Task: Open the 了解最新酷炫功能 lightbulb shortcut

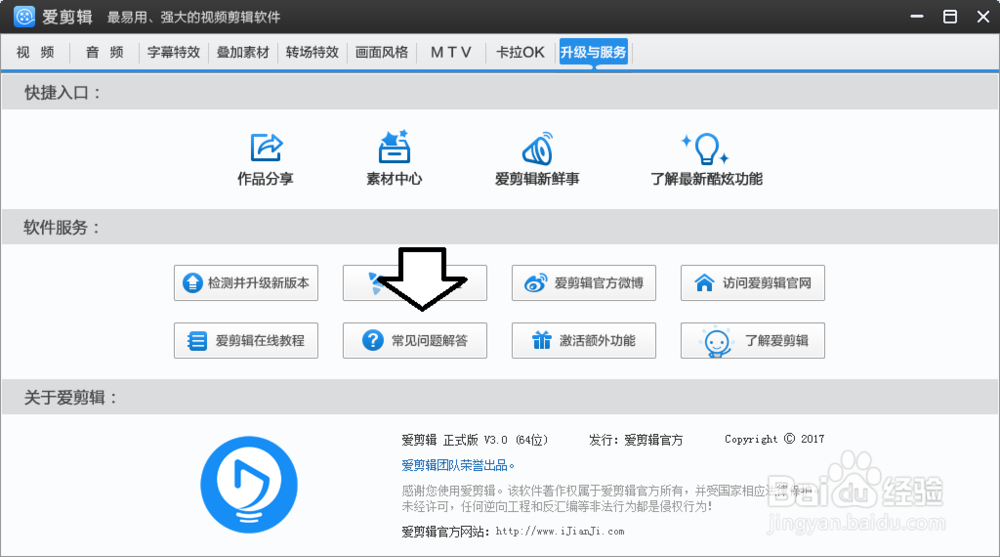Action: [x=706, y=160]
